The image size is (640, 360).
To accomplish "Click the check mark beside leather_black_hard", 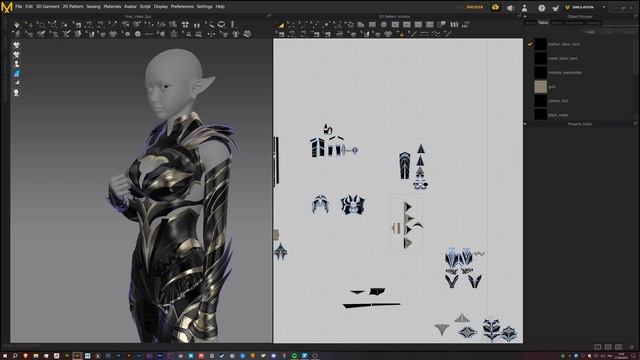I will click(x=530, y=44).
